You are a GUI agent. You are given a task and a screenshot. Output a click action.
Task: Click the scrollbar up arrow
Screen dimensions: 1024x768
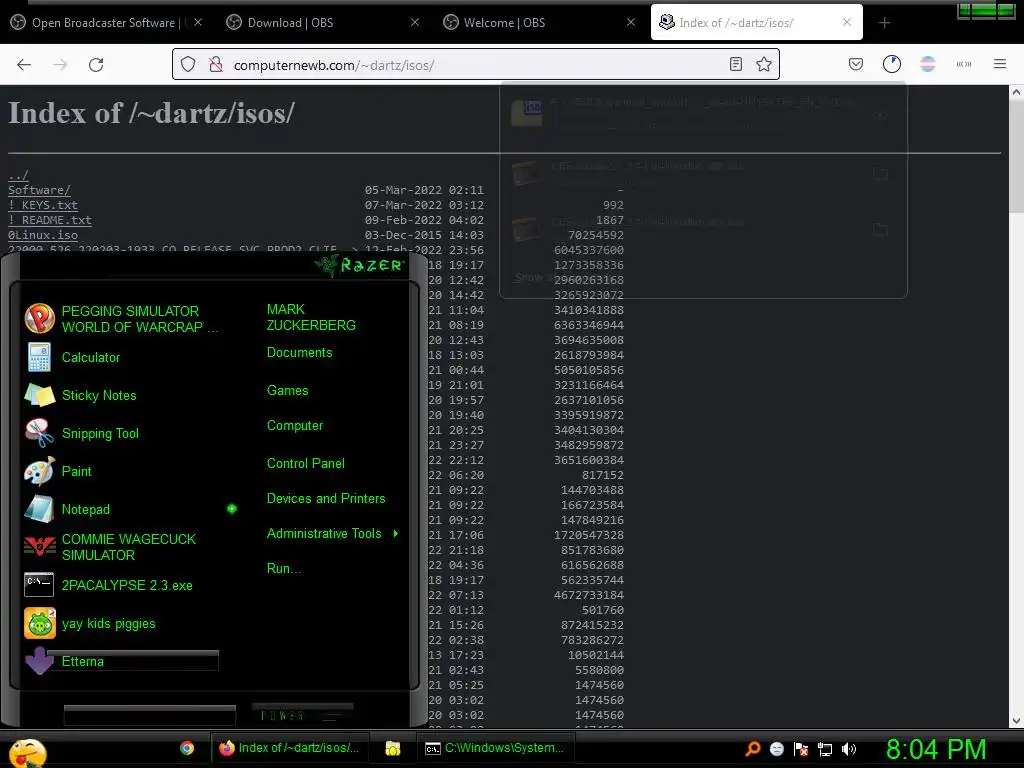(x=1016, y=93)
